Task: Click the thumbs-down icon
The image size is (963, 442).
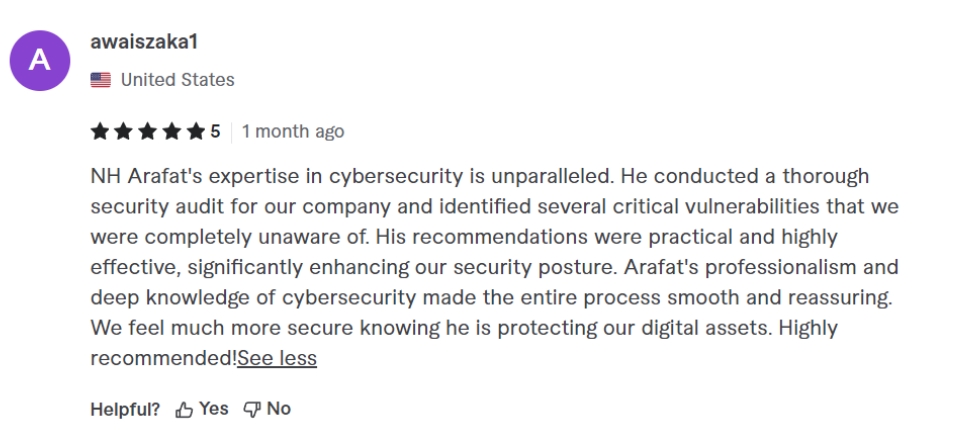Action: tap(252, 409)
